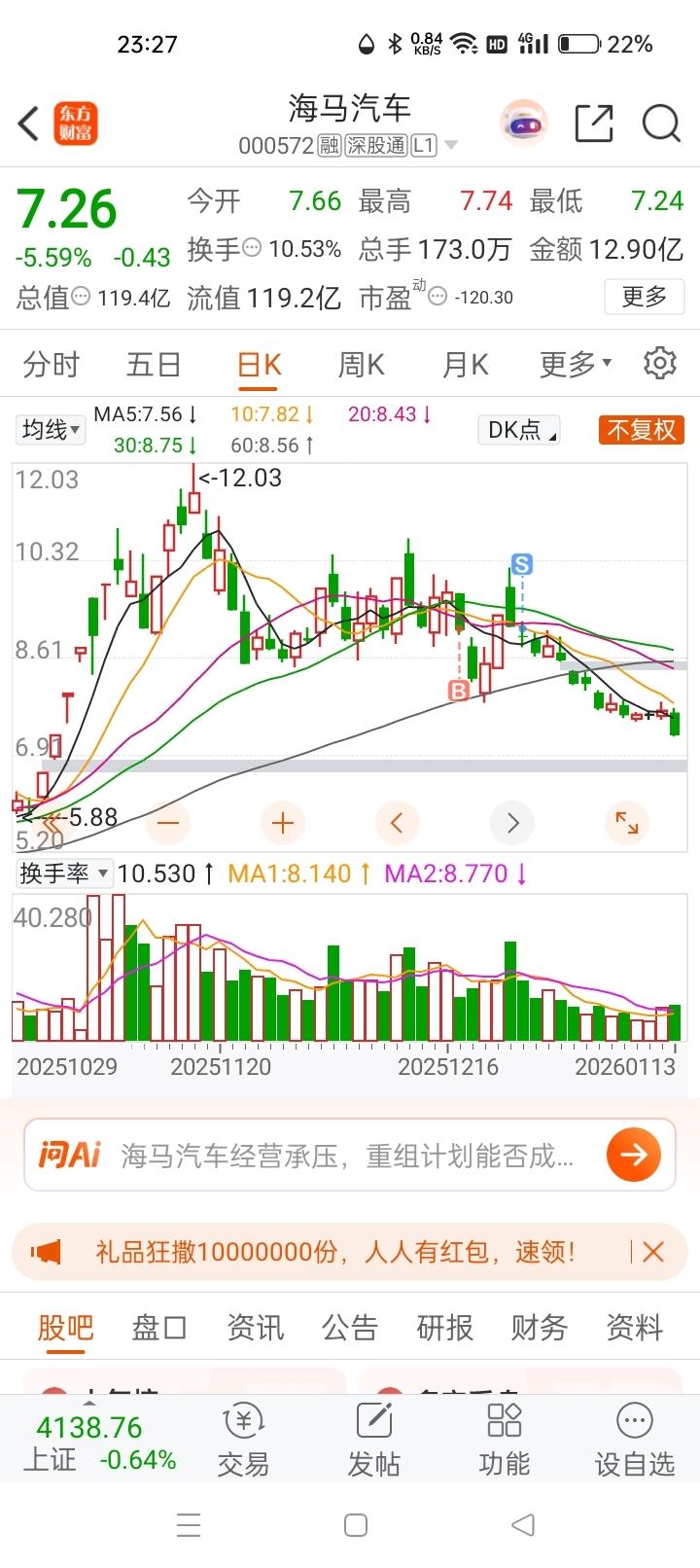Open the 财务 tab
This screenshot has width=700, height=1568.
(540, 1327)
